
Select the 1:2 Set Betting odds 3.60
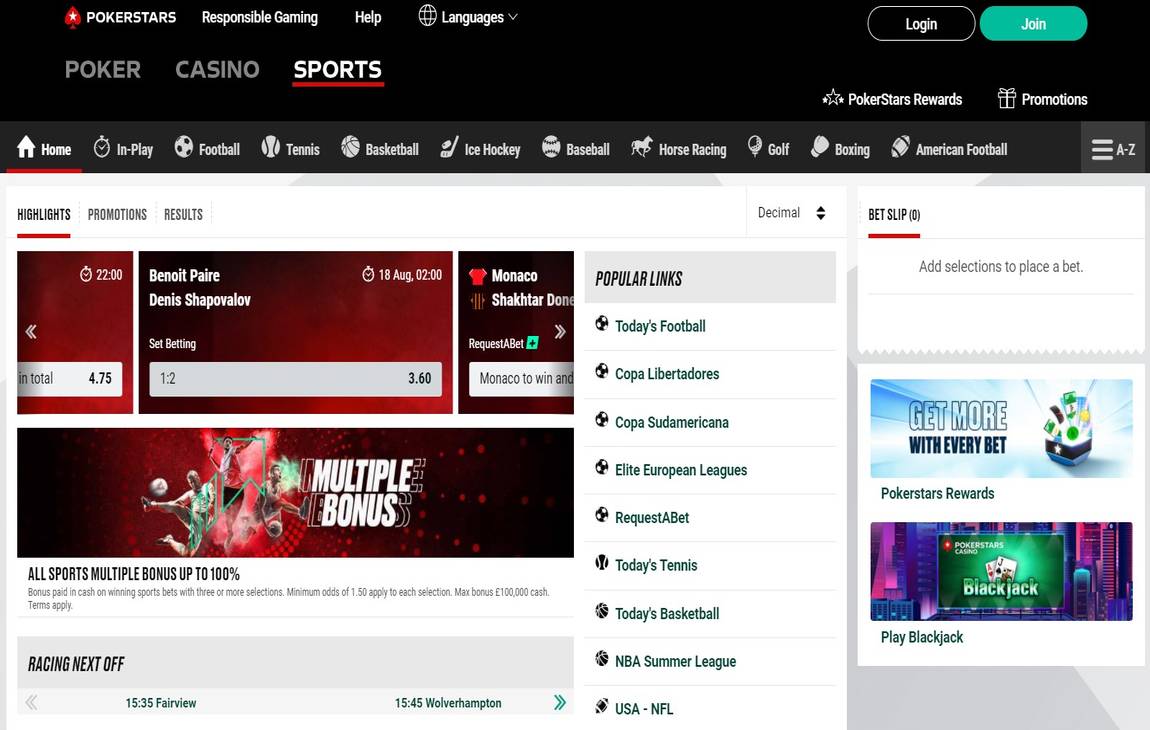click(x=295, y=379)
